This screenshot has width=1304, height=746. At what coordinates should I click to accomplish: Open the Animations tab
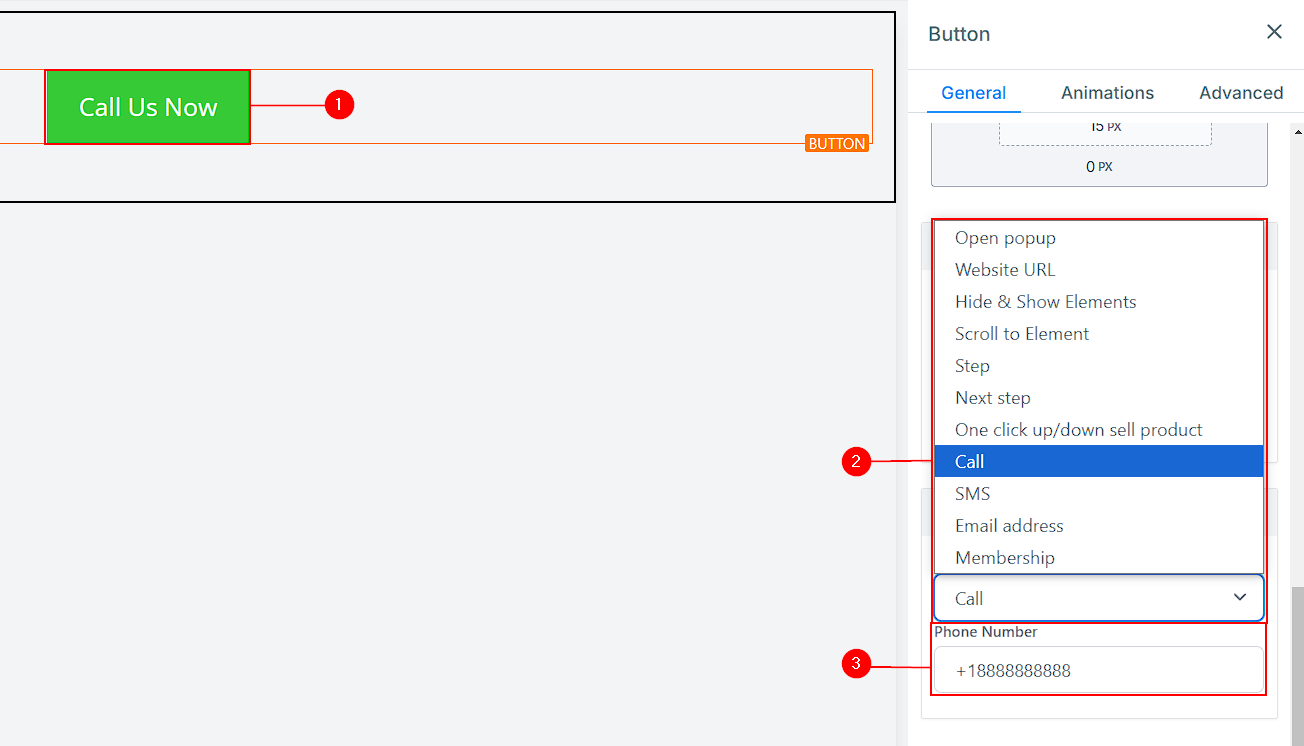1107,93
